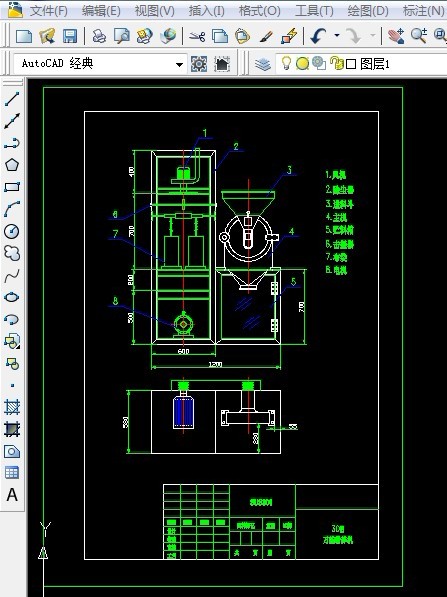Viewport: 447px width, 597px height.
Task: Click the 图层1 layer color swatch
Action: pyautogui.click(x=351, y=64)
